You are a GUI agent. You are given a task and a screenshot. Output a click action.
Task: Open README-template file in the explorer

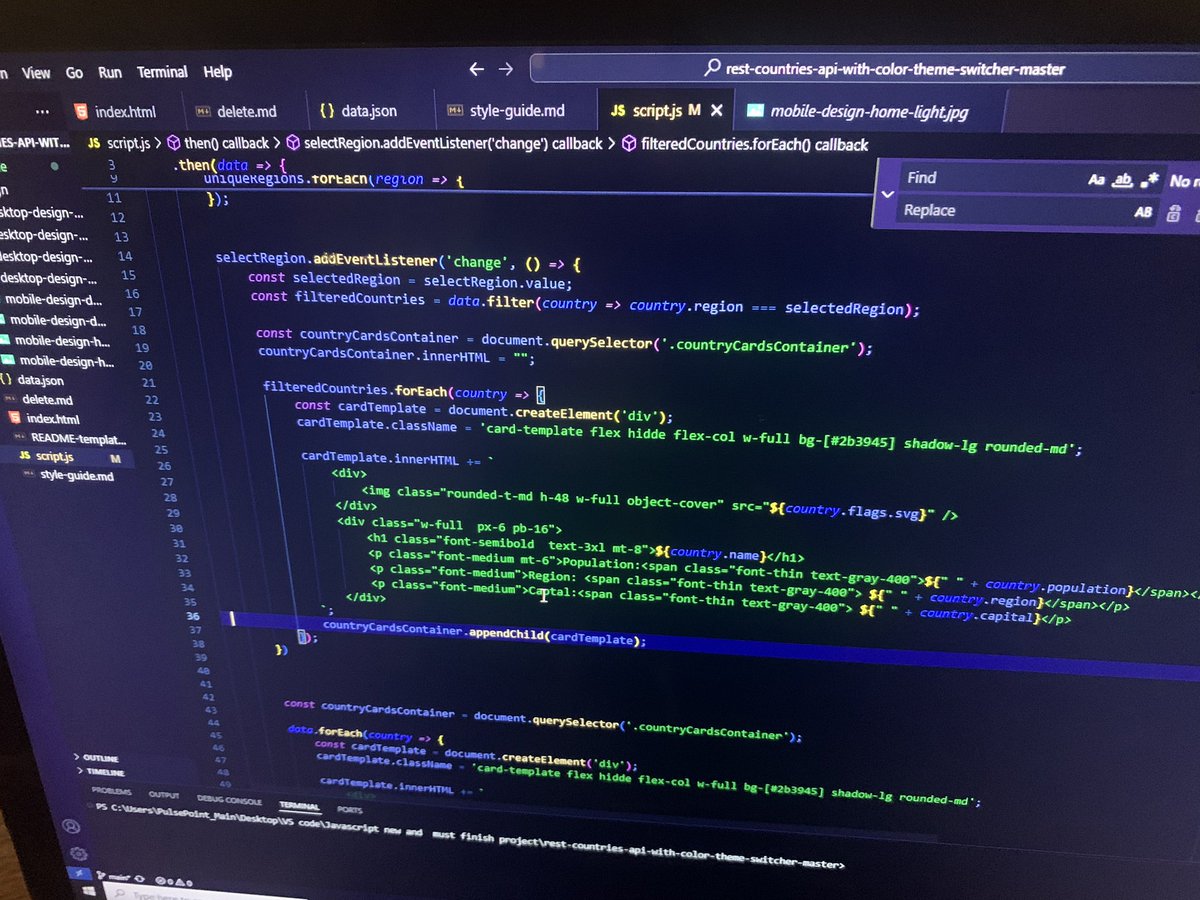coord(78,438)
